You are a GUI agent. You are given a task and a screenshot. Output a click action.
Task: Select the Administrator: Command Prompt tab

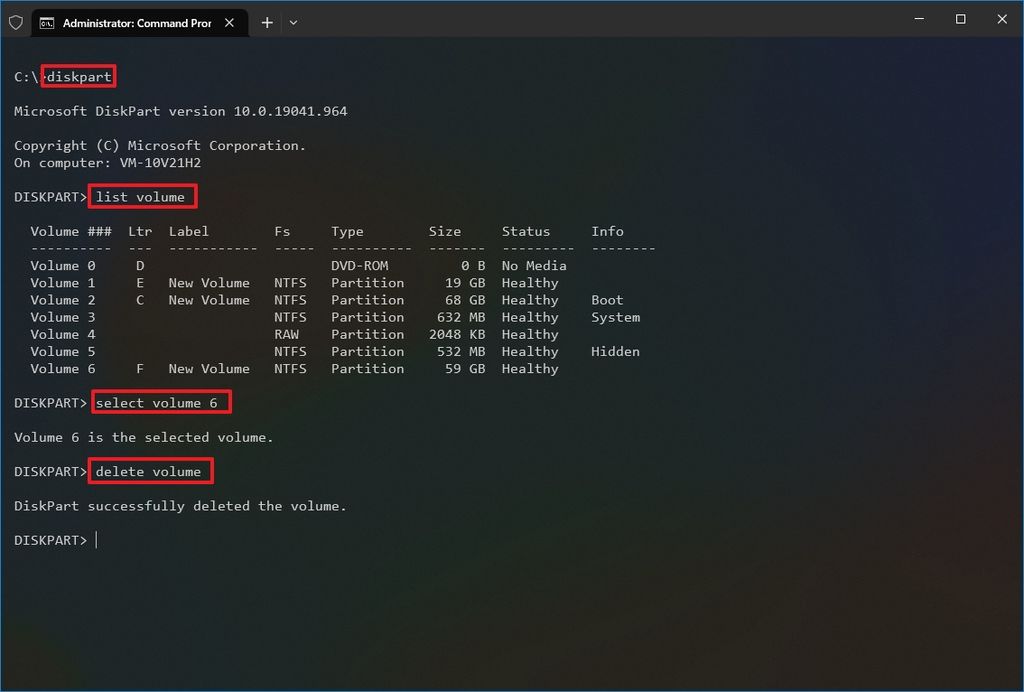(135, 22)
